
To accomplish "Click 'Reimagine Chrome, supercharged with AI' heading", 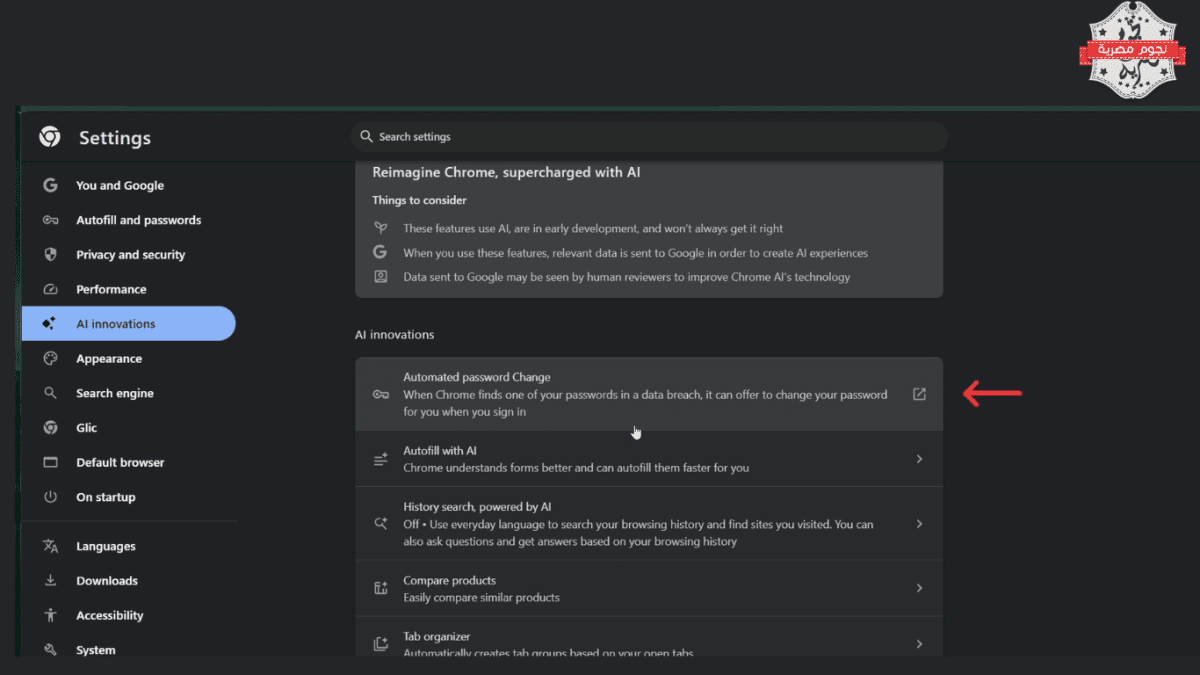I will 506,172.
